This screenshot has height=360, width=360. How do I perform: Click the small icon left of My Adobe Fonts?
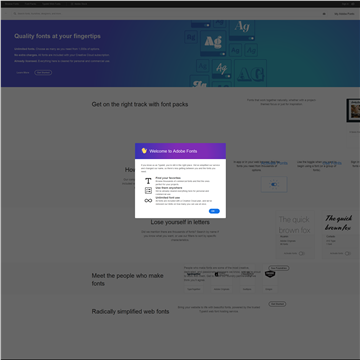pos(324,14)
